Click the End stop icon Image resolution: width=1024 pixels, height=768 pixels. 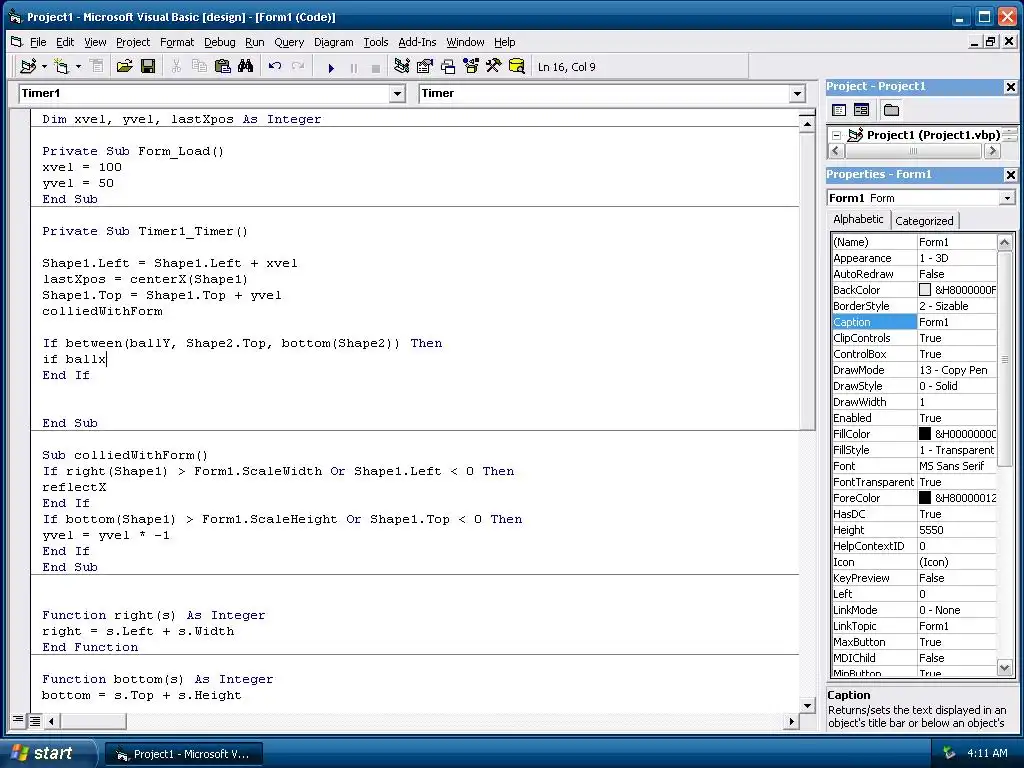tap(376, 67)
